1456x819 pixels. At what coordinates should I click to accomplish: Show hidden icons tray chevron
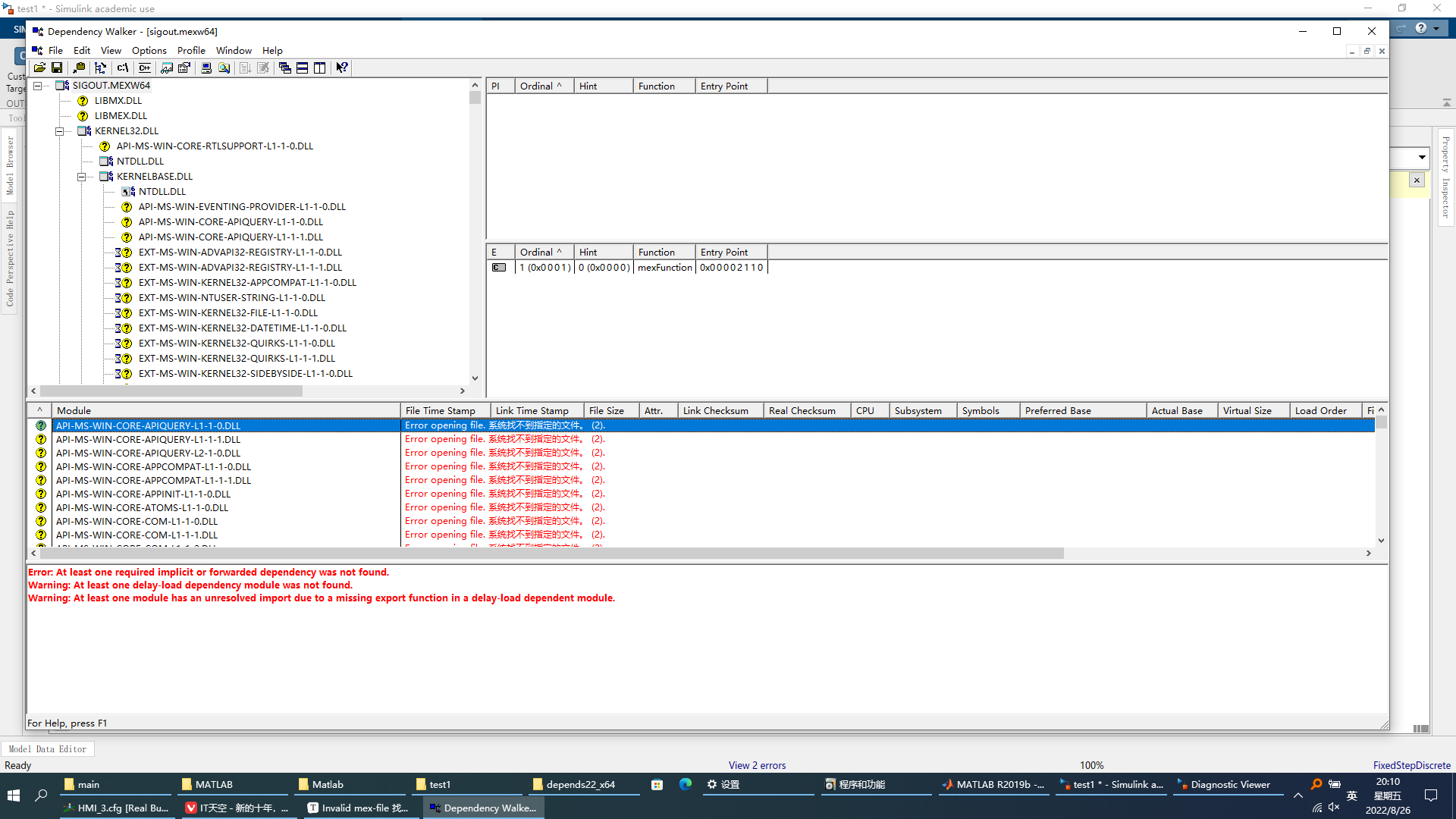click(1298, 795)
